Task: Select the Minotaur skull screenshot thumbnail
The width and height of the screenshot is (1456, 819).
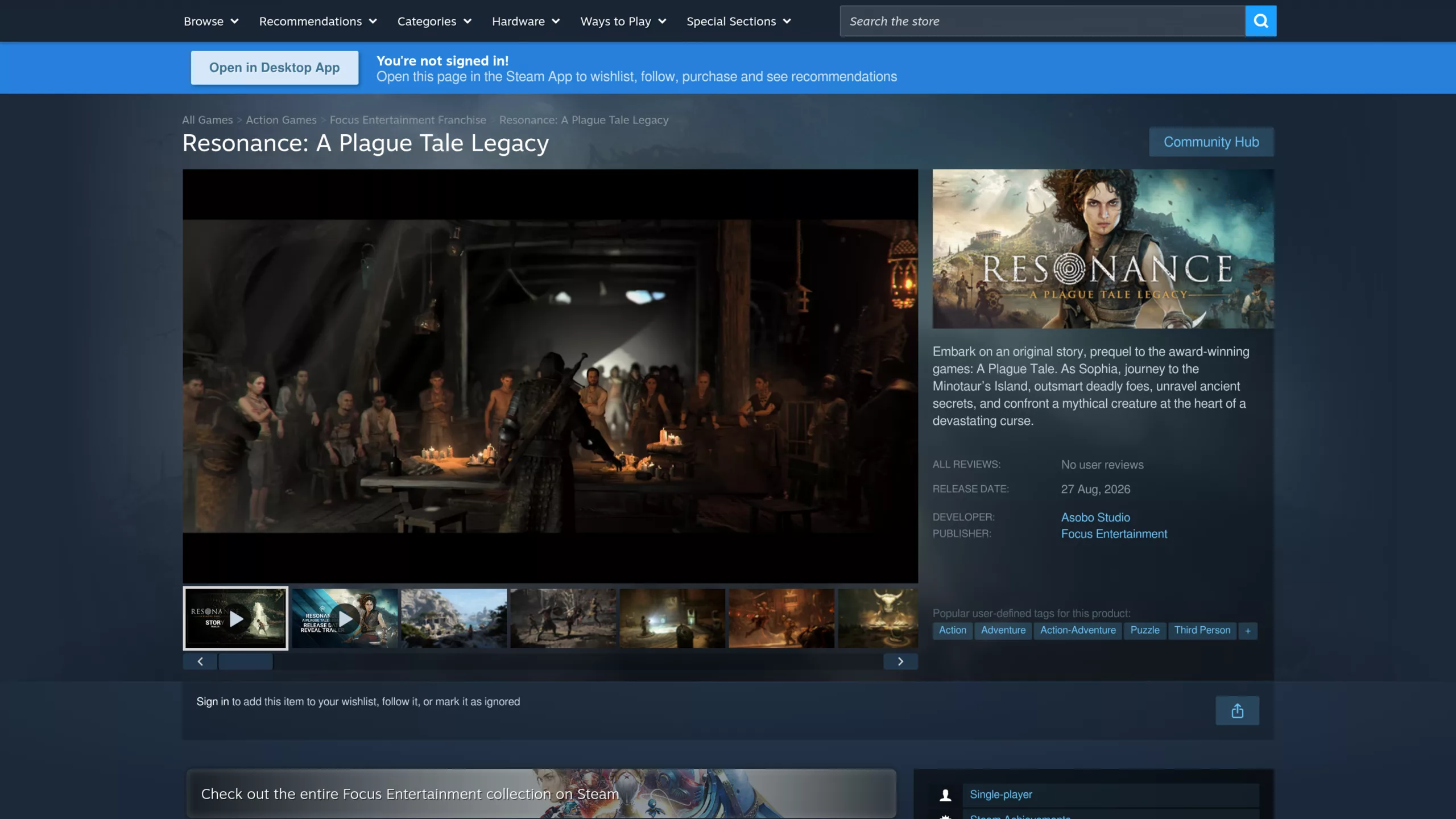Action: (x=878, y=618)
